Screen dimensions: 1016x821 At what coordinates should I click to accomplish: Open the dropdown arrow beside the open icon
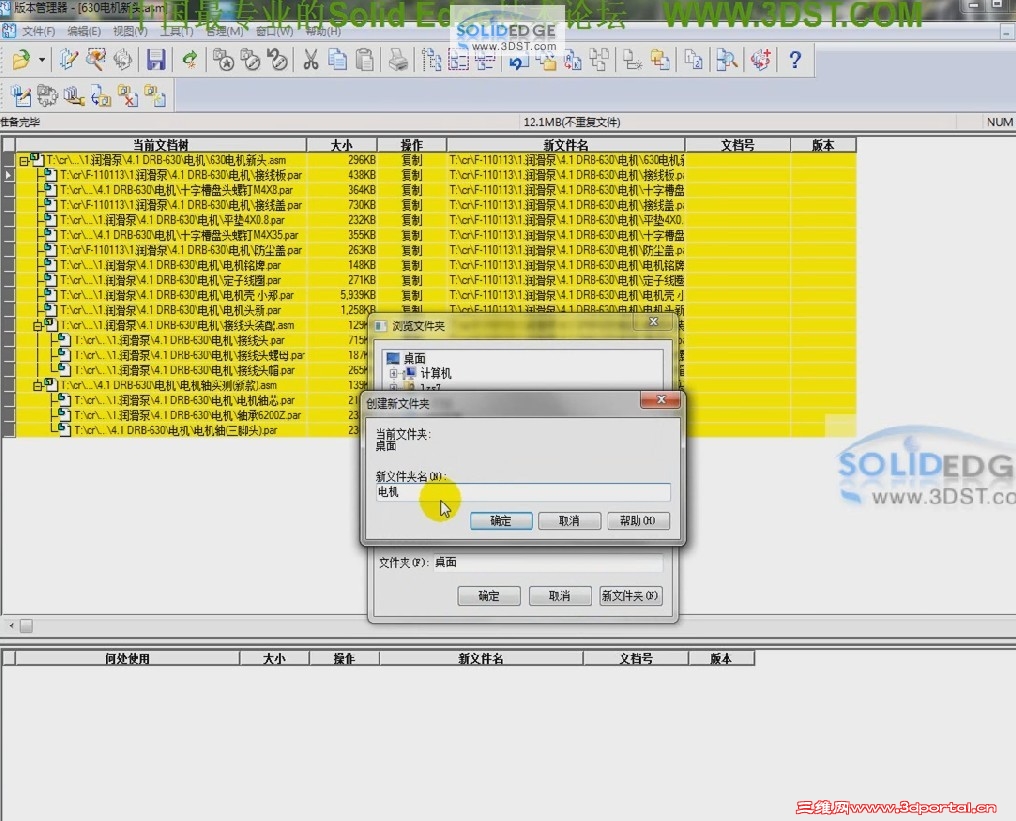pos(42,60)
